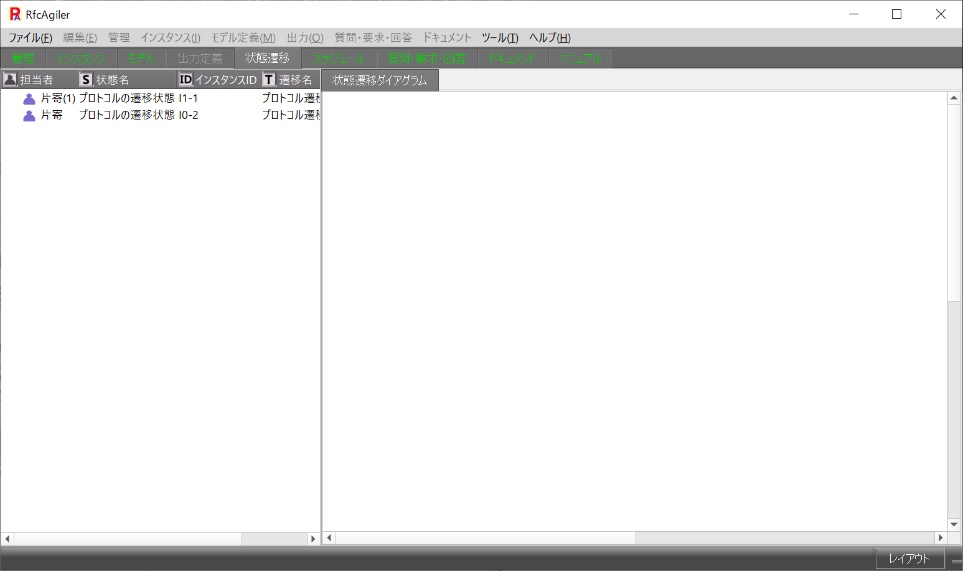
Task: Click the 担当者 person icon in column header
Action: (x=10, y=79)
